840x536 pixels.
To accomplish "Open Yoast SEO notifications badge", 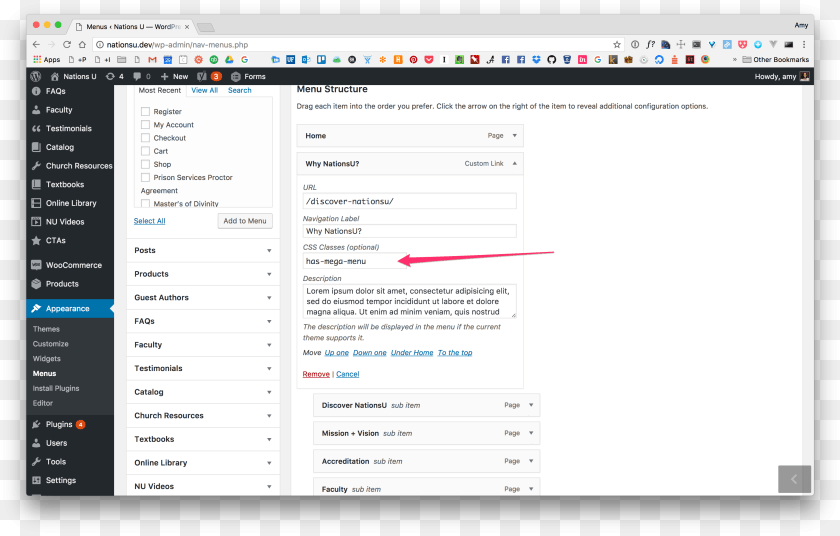I will [x=209, y=77].
